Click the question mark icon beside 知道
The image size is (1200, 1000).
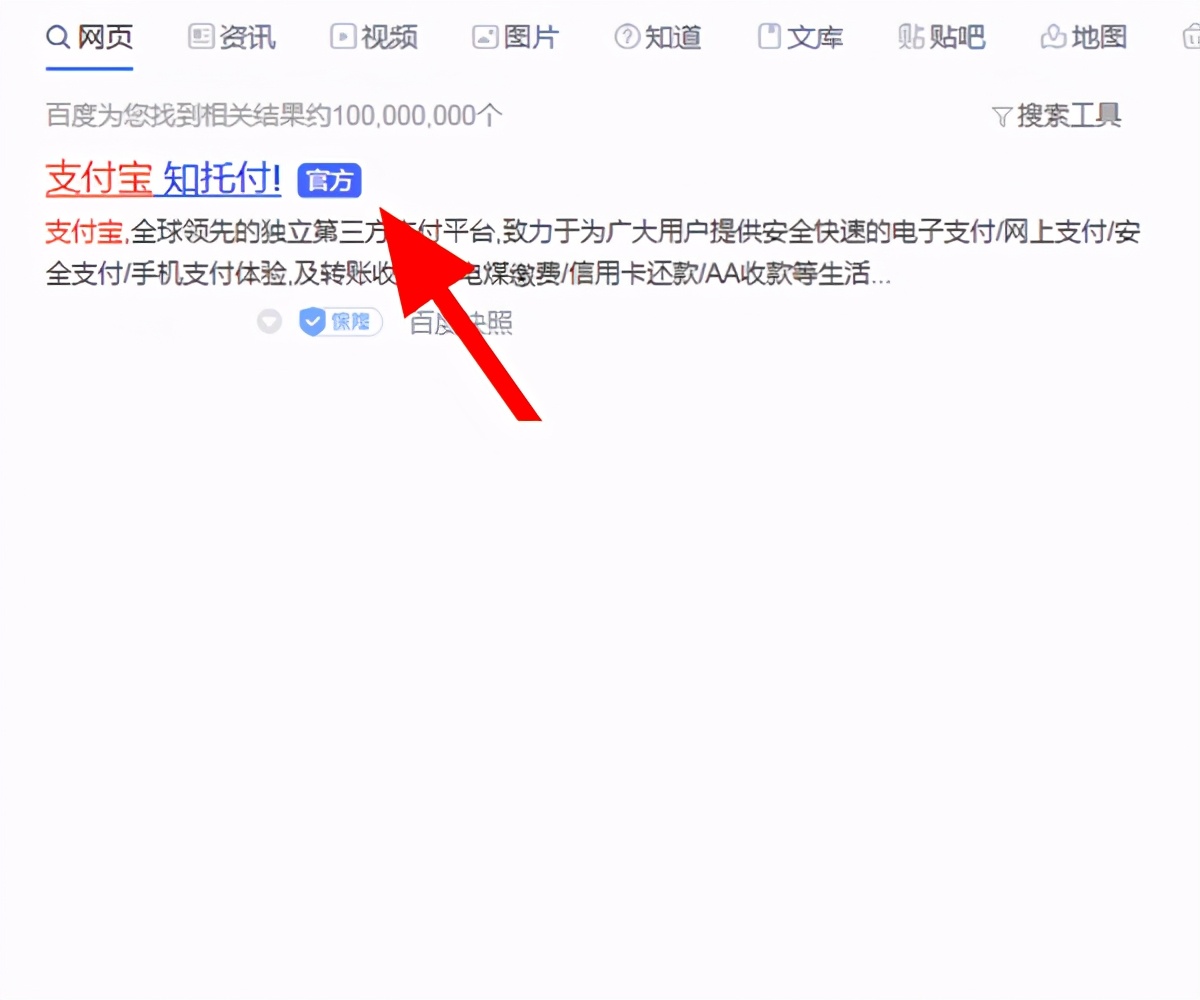click(x=626, y=35)
